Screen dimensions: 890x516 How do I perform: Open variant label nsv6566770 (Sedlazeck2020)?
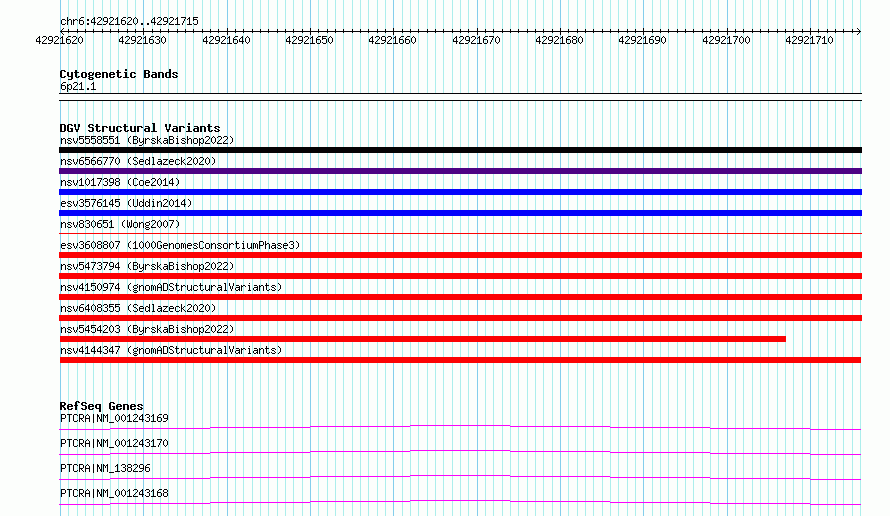click(x=138, y=161)
